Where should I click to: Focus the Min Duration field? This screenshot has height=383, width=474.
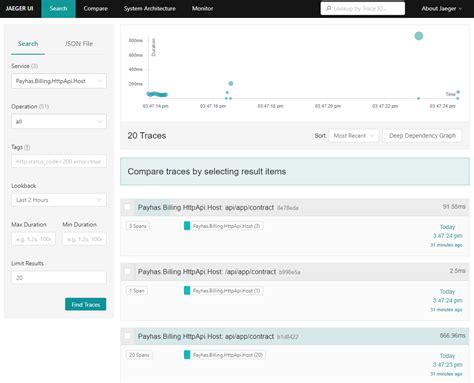coord(84,239)
